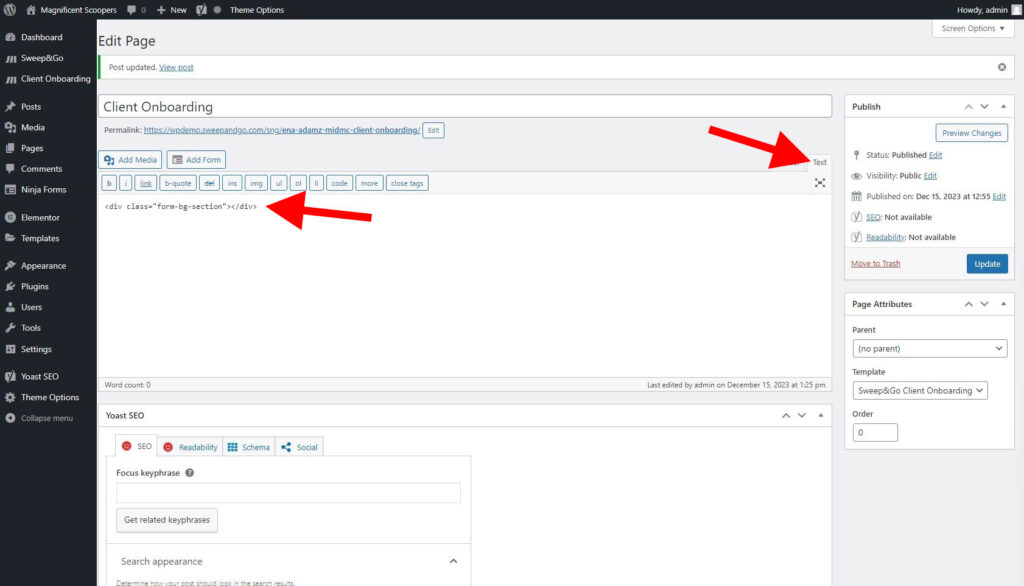
Task: Open the Yoast icon in top admin bar
Action: click(200, 10)
